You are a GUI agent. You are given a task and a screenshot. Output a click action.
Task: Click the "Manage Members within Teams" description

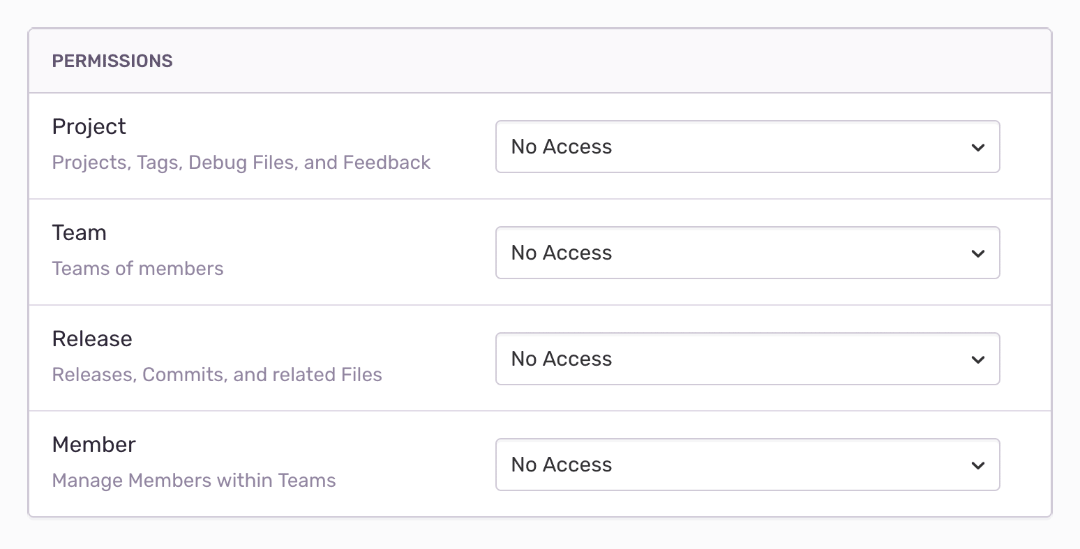[x=194, y=480]
